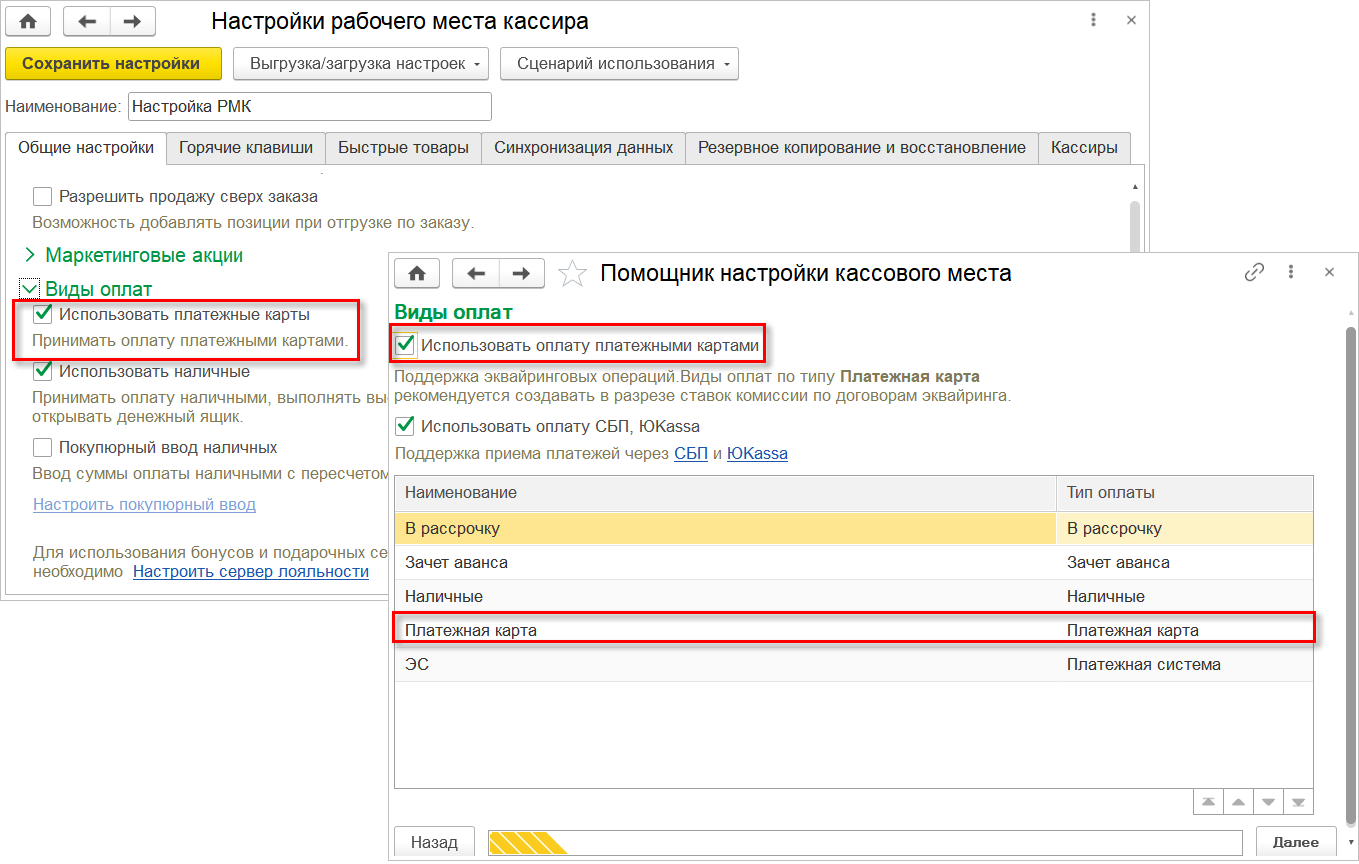The image size is (1359, 864).
Task: Click the forward arrow in the cashier workplace settings window
Action: (132, 21)
